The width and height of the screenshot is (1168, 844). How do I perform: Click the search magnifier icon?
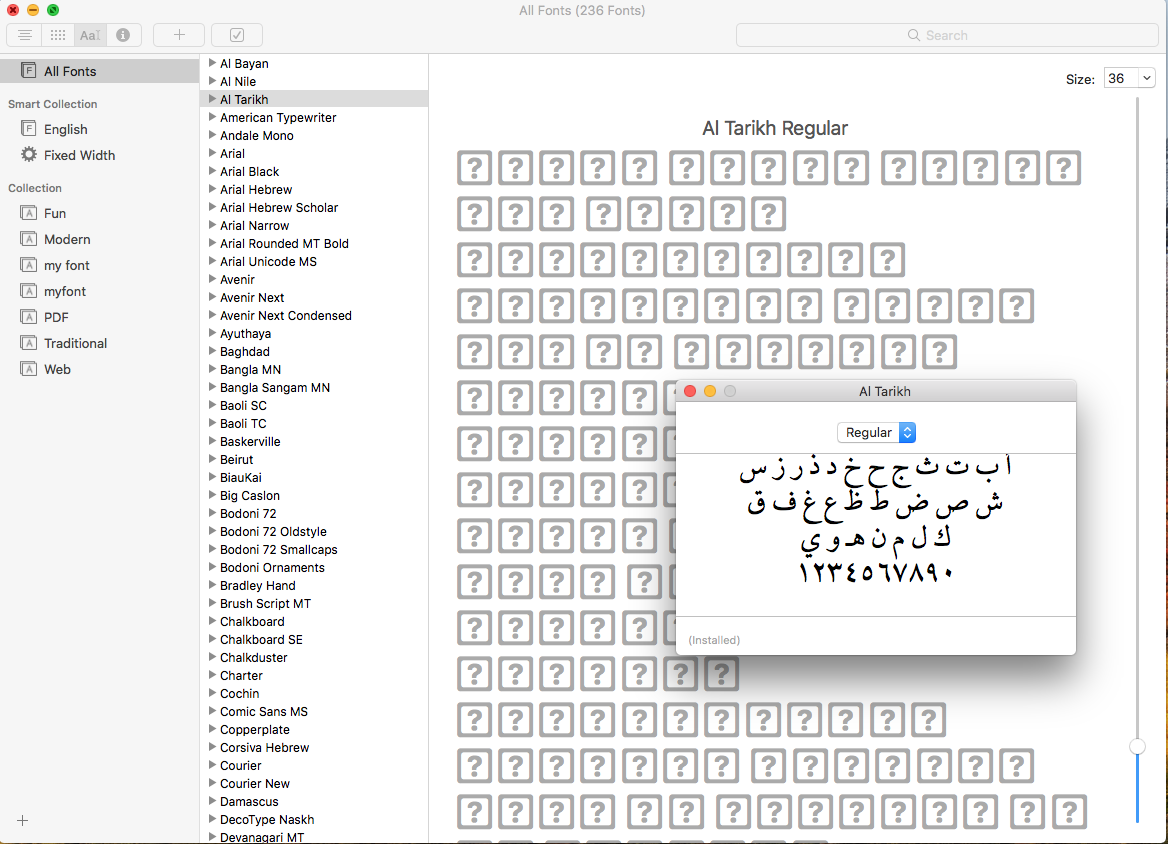(913, 35)
